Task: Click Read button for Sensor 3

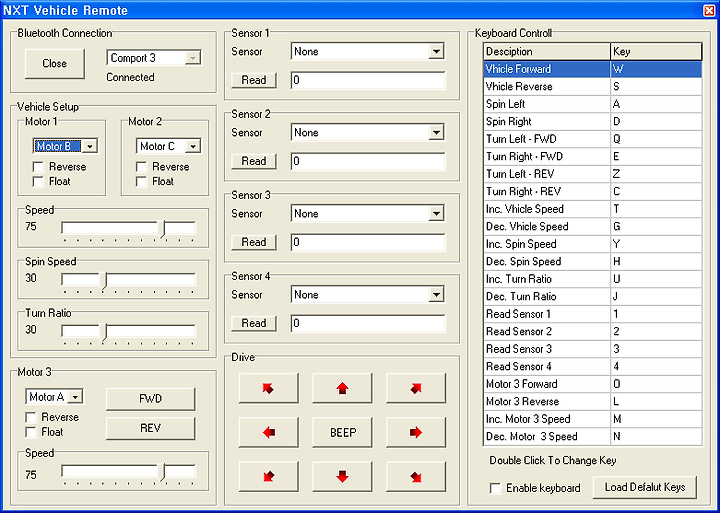Action: point(254,242)
